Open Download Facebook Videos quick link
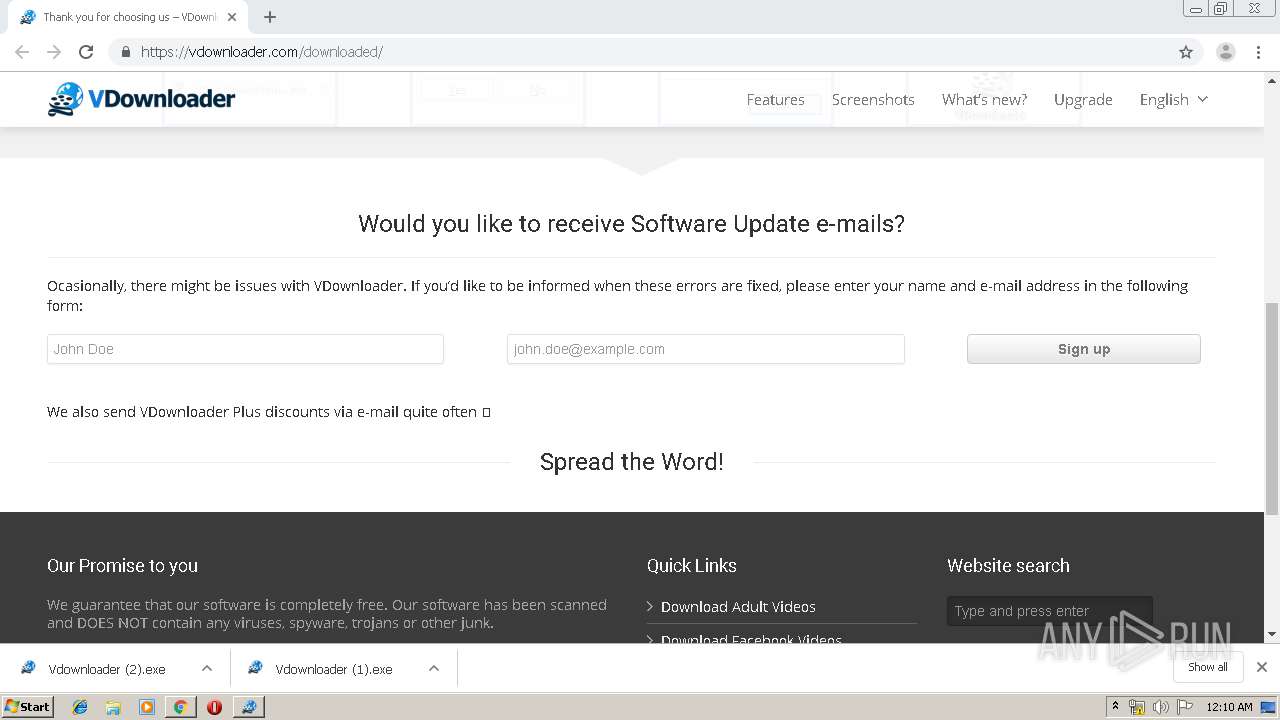Viewport: 1280px width, 720px height. click(x=751, y=639)
